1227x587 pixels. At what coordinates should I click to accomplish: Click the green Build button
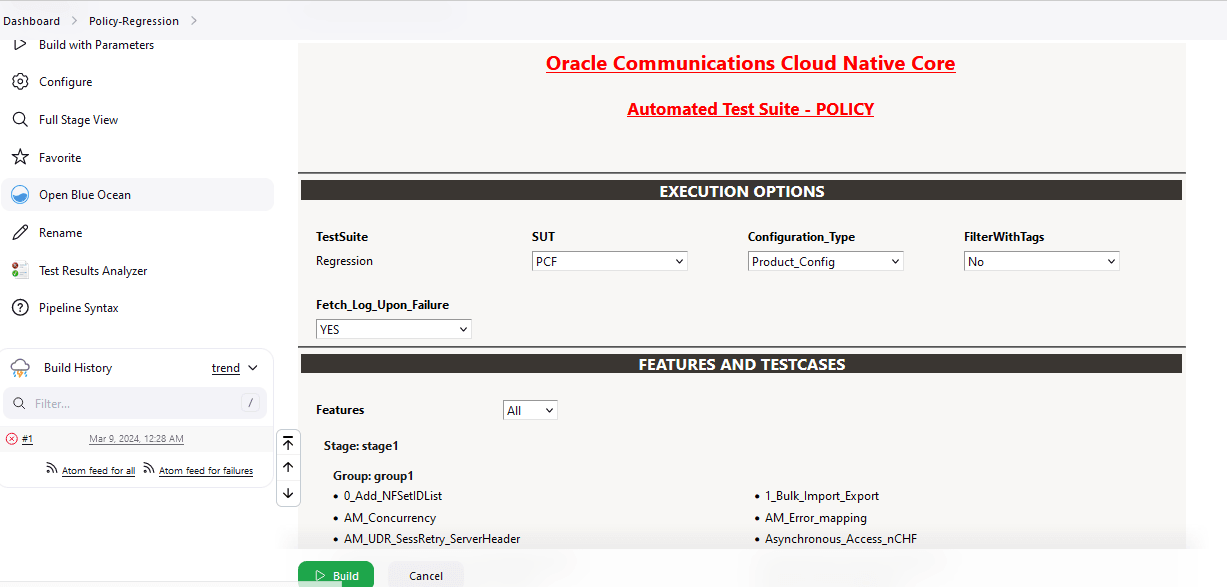pyautogui.click(x=336, y=575)
